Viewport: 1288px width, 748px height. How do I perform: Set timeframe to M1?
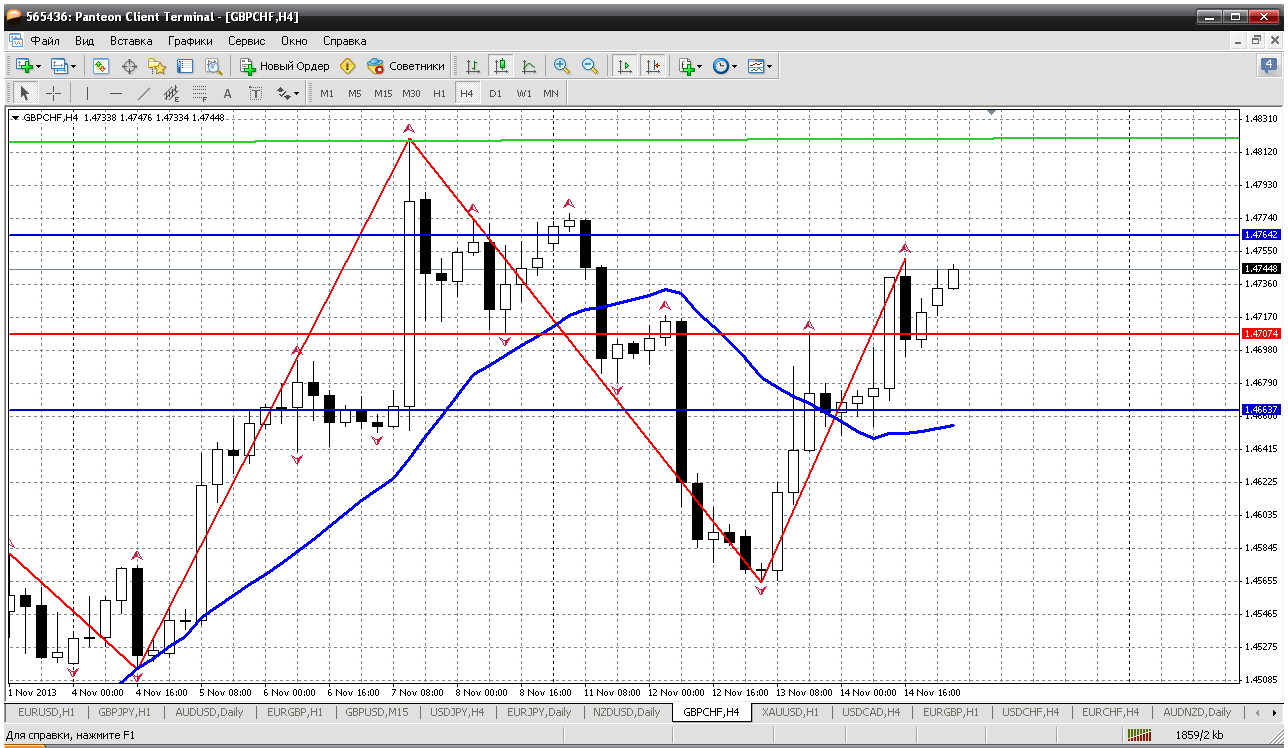[x=327, y=93]
